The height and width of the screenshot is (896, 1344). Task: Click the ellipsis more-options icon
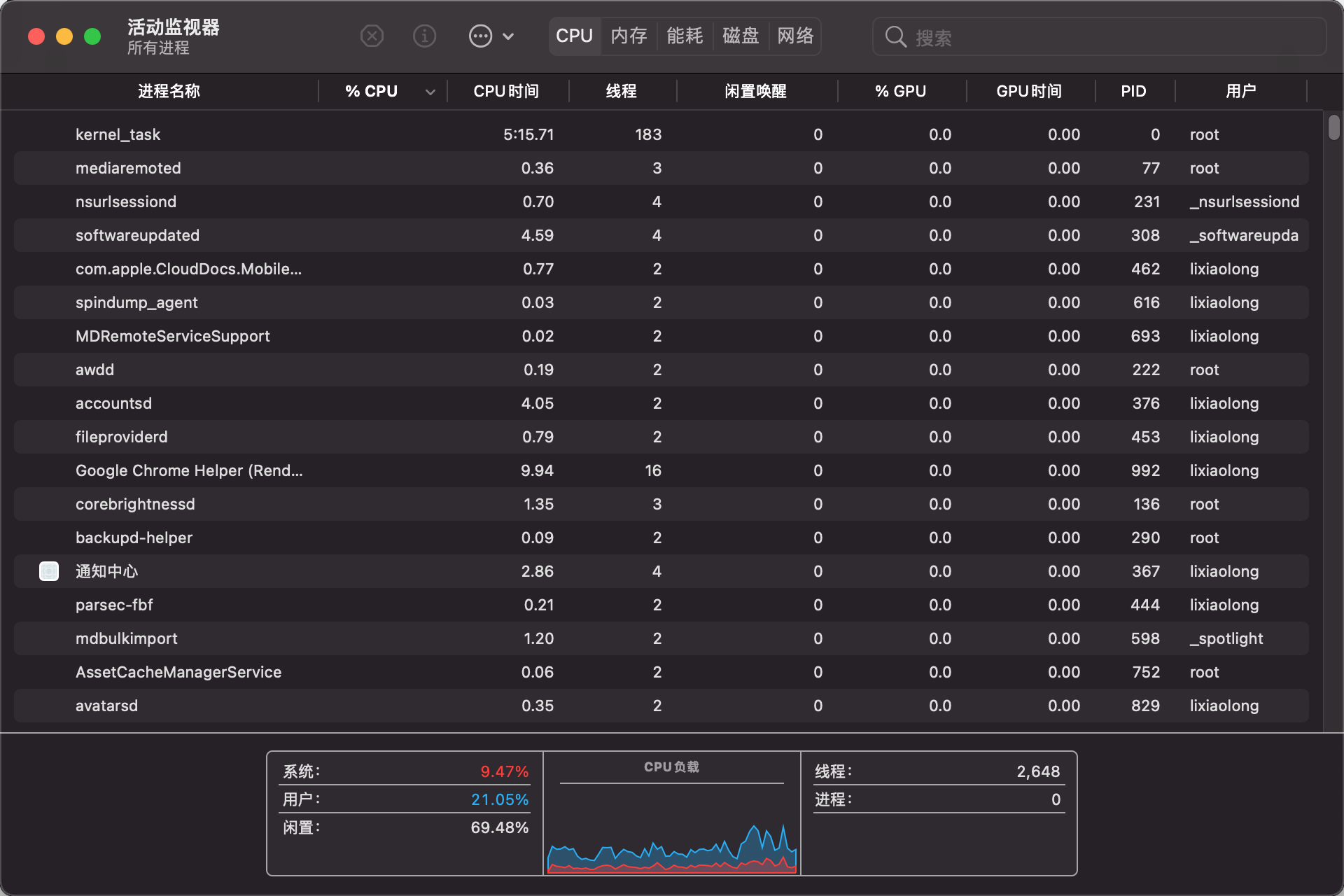point(480,36)
